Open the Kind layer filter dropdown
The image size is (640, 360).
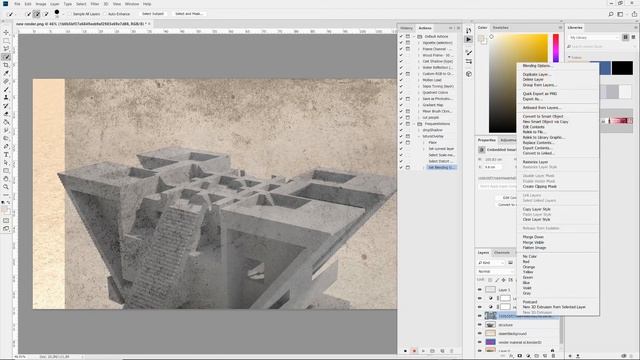coord(491,263)
